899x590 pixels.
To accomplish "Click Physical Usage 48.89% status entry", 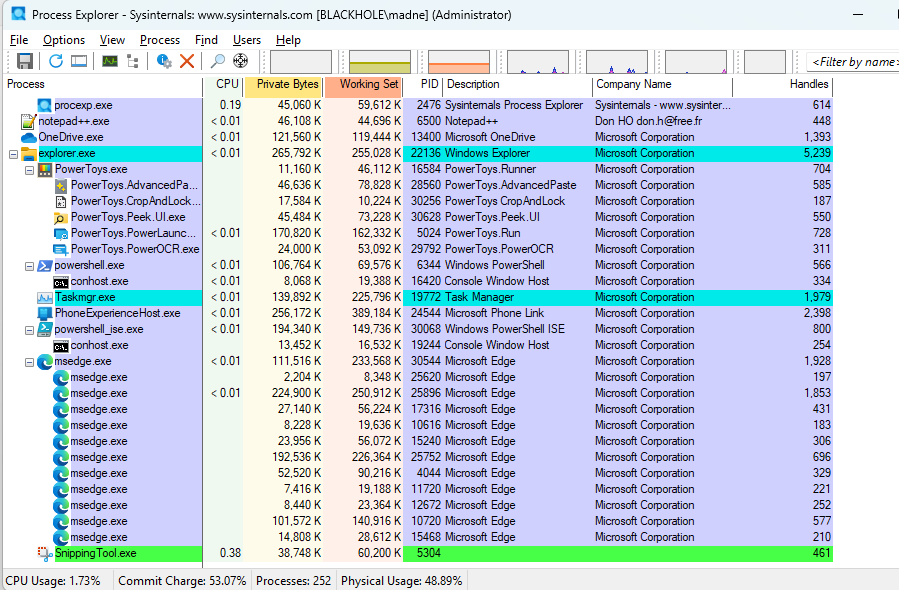I will point(401,581).
